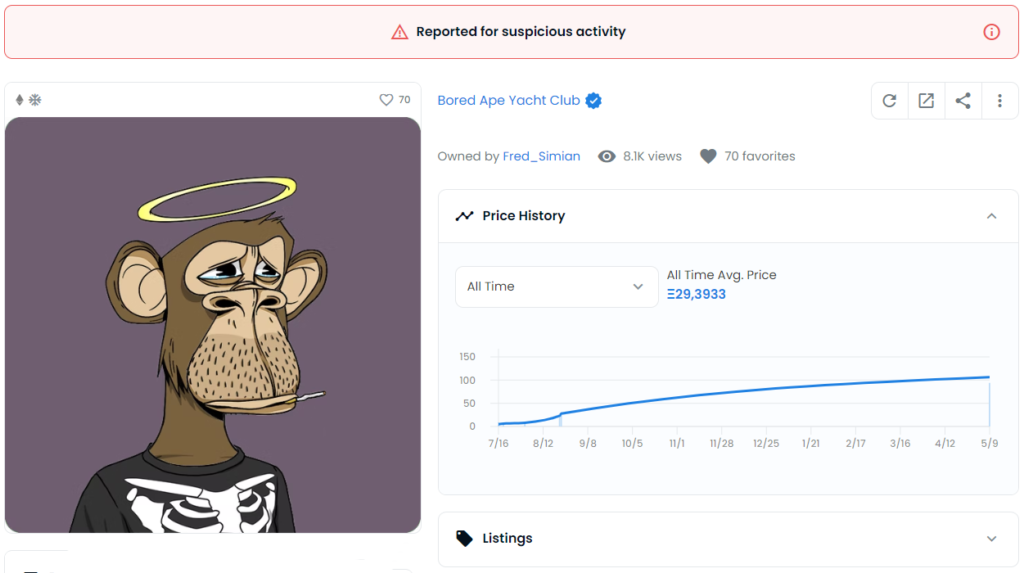The height and width of the screenshot is (573, 1024).
Task: Toggle the favorite heart above the ape image
Action: pyautogui.click(x=386, y=100)
